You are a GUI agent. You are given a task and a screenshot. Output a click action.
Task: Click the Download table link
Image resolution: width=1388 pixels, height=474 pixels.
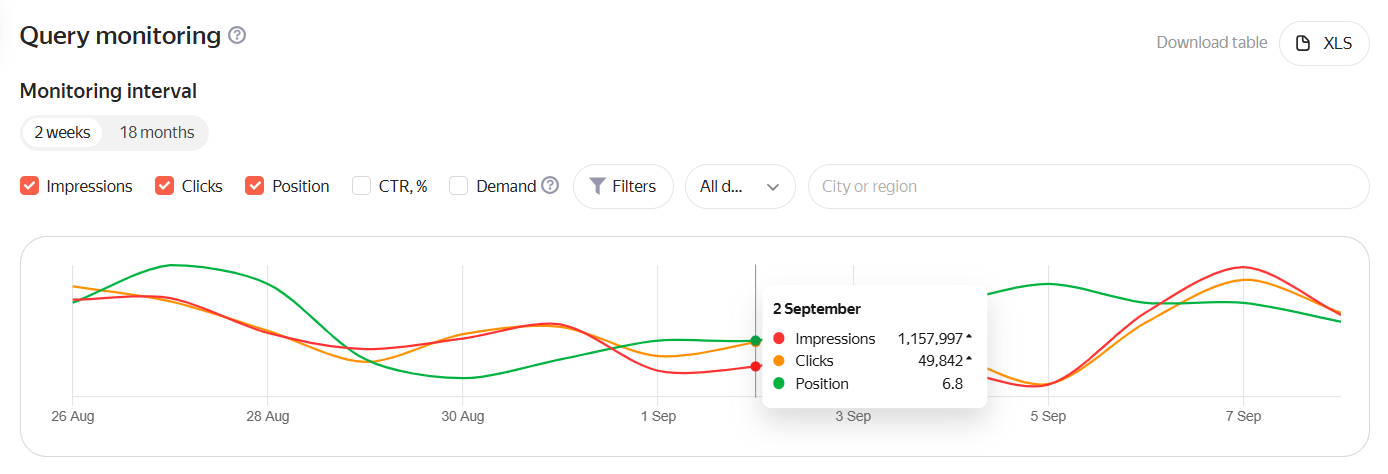tap(1211, 42)
